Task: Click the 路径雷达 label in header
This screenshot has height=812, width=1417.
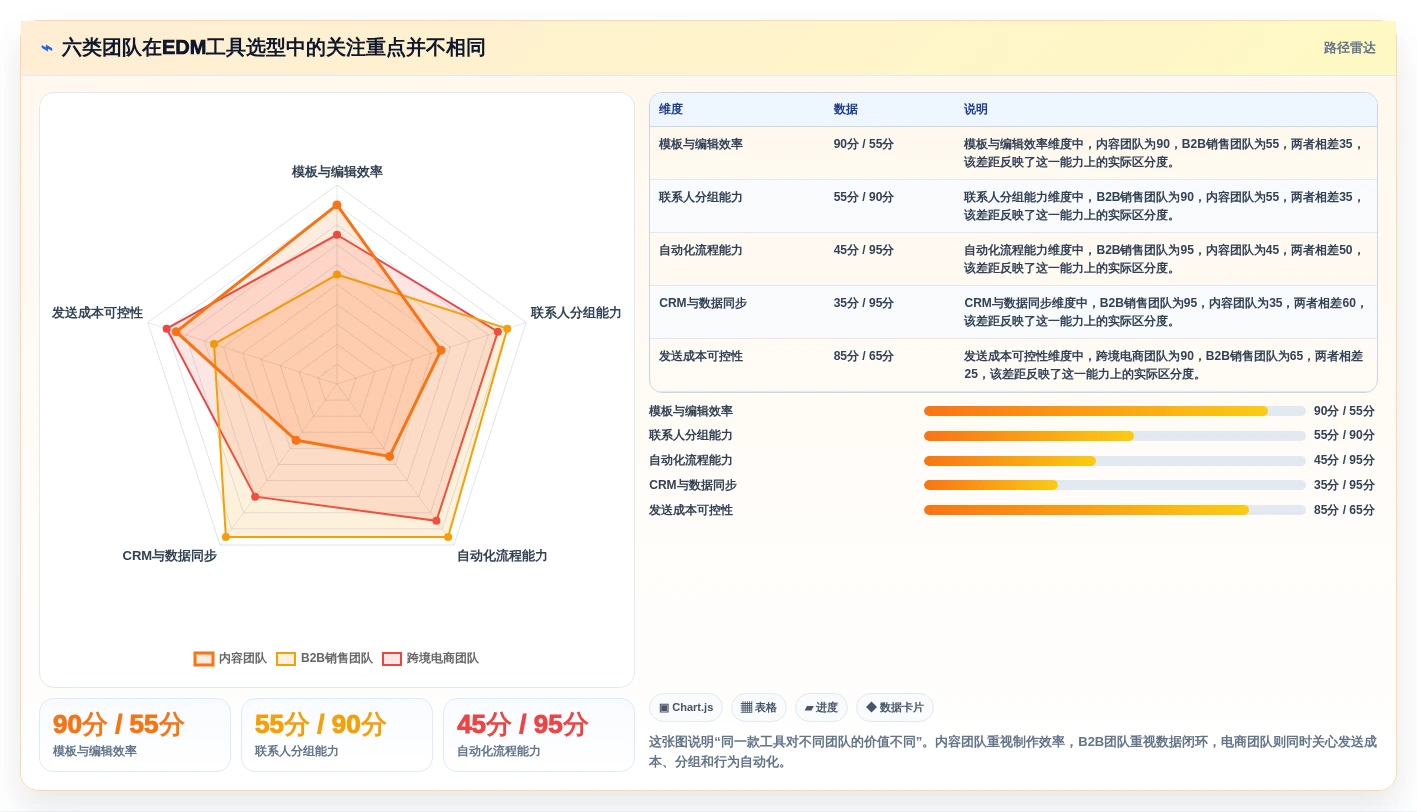Action: point(1349,48)
